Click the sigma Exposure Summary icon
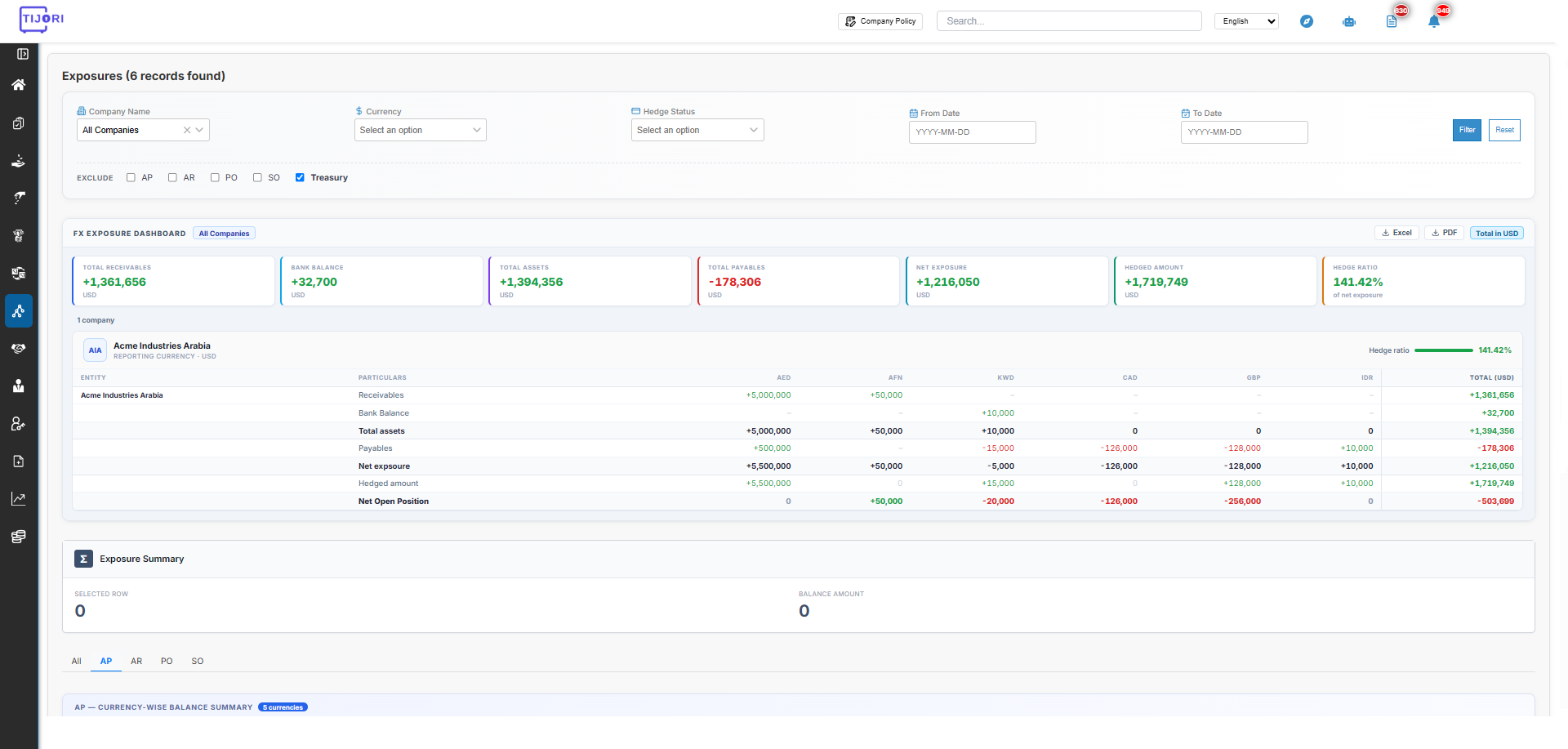Image resolution: width=1568 pixels, height=749 pixels. (83, 559)
